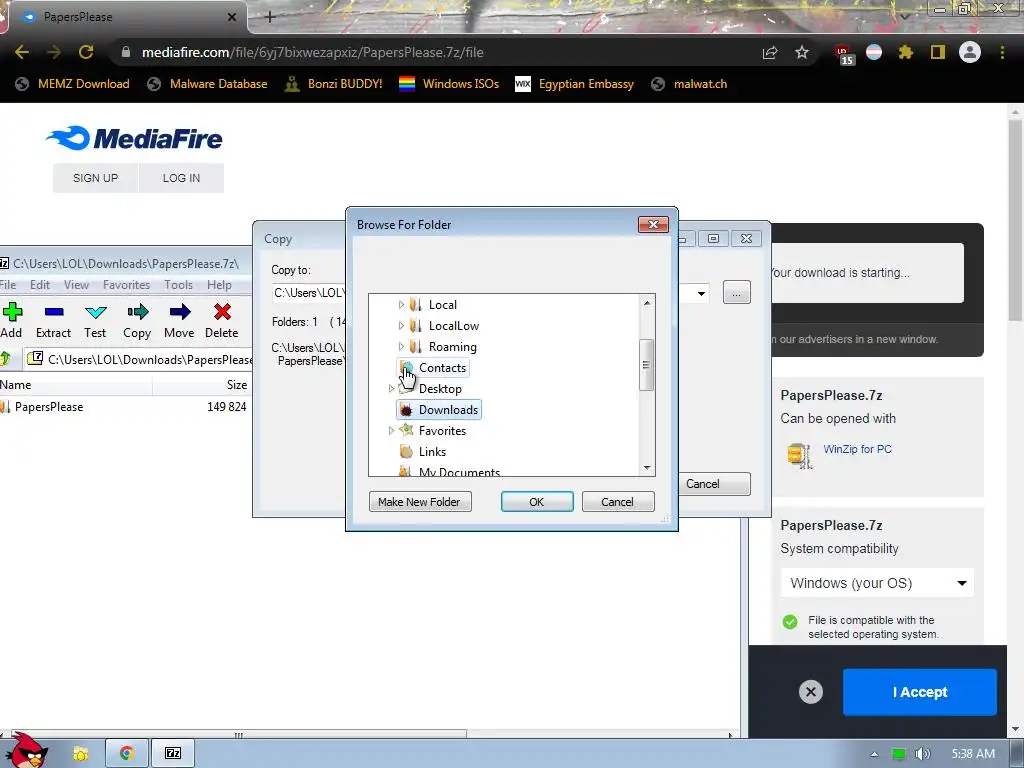Click the Chrome address bar URL
Screen dimensions: 1024x768
click(313, 52)
